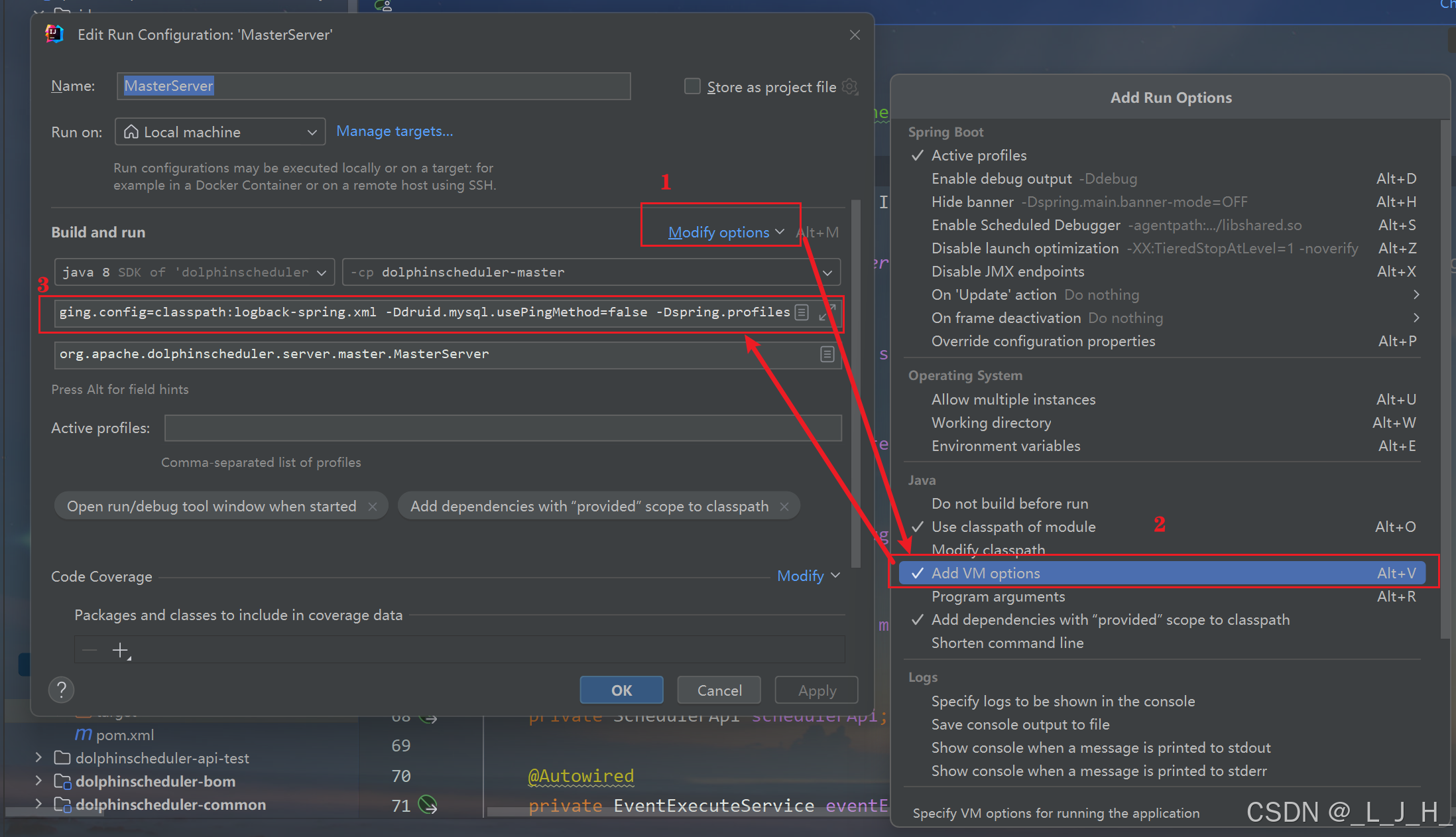This screenshot has width=1456, height=837.
Task: Click plus icon to add coverage package
Action: (121, 651)
